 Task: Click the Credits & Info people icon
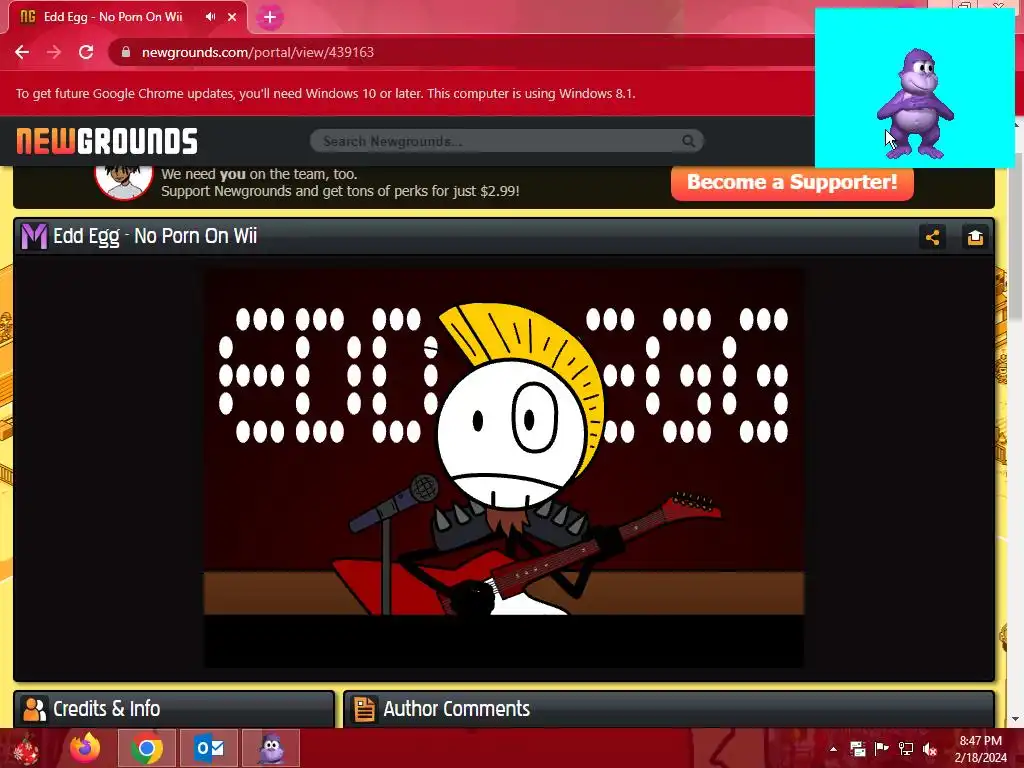pos(34,709)
